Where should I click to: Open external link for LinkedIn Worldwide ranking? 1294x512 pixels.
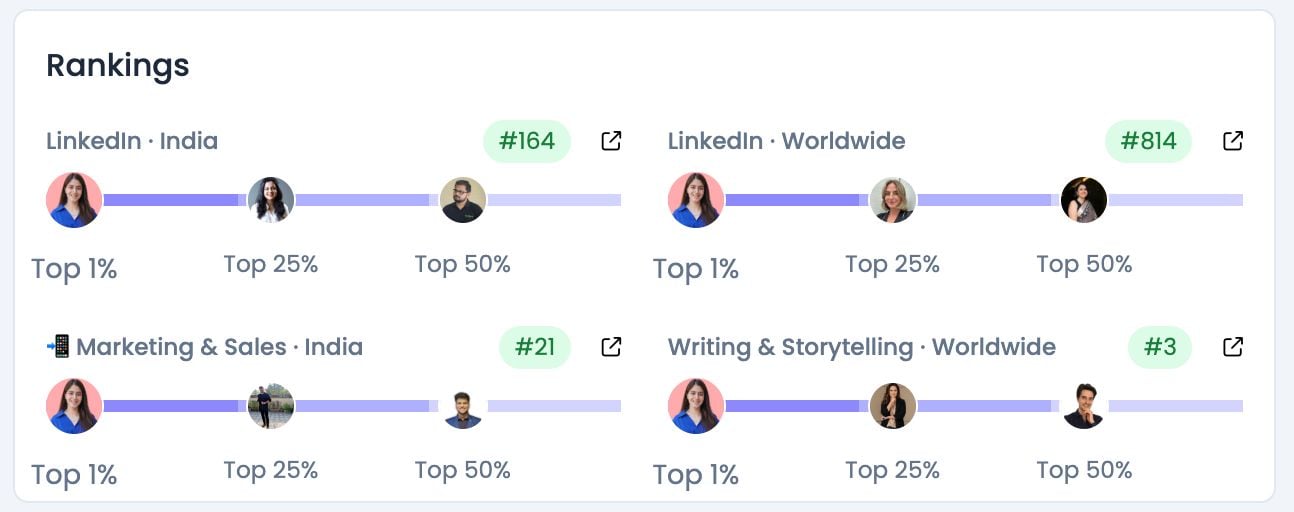1233,141
